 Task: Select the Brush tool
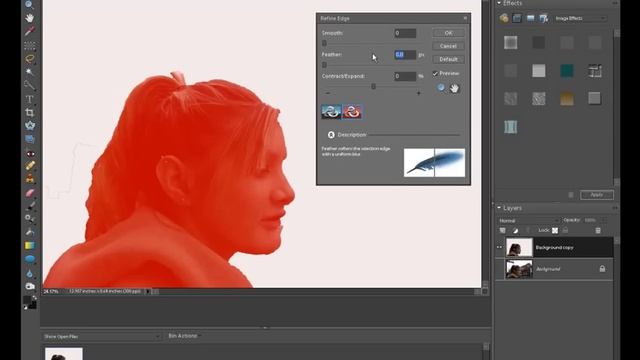pos(29,206)
